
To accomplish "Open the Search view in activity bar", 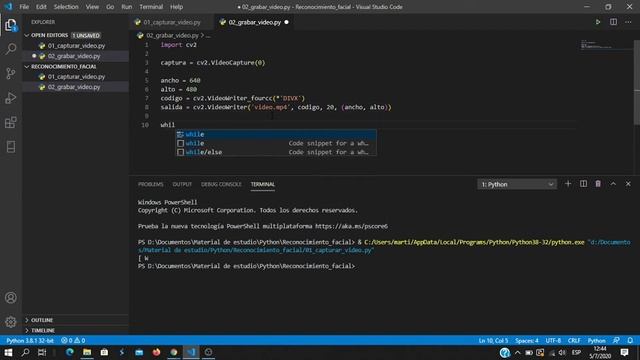I will tap(11, 49).
